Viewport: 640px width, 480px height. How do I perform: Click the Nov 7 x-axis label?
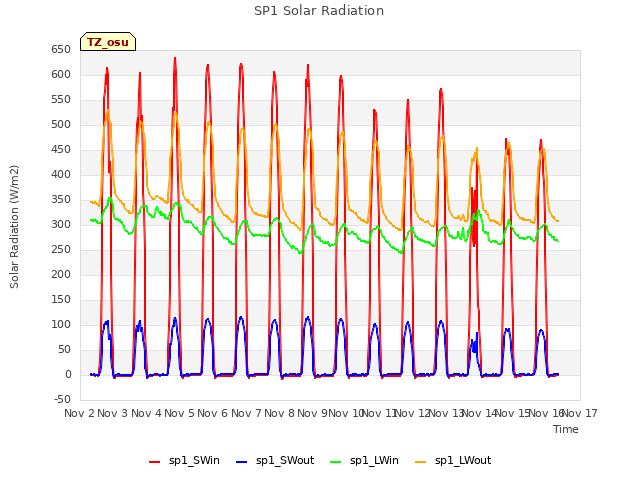(246, 413)
